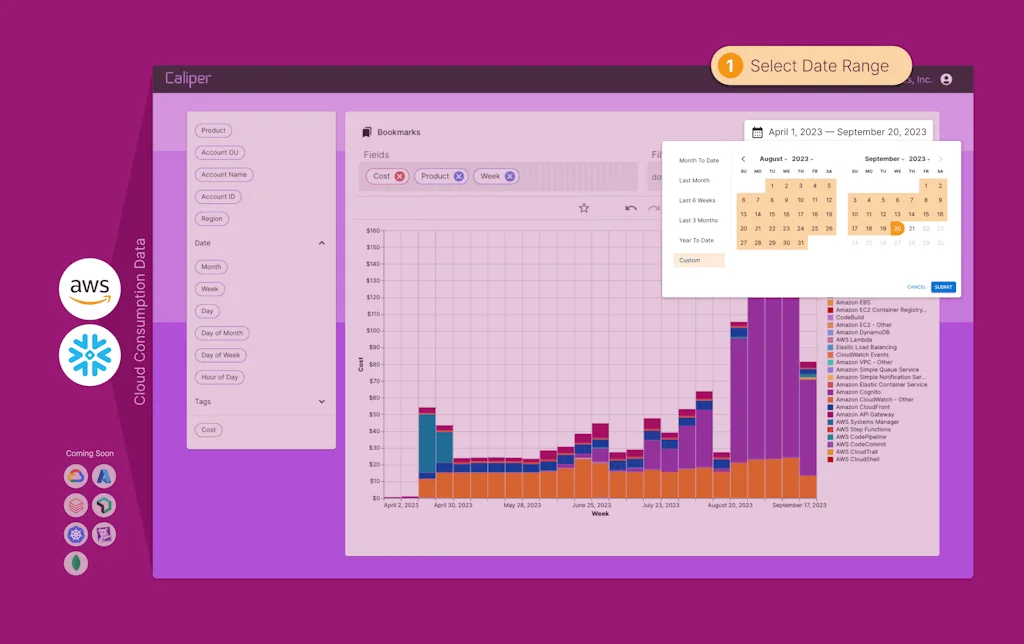Collapse the Date section in the sidebar

[x=321, y=242]
